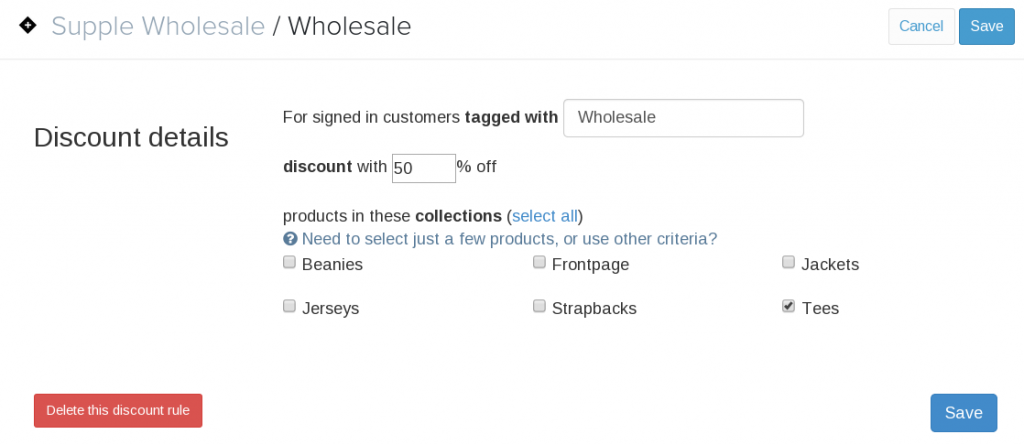The height and width of the screenshot is (445, 1024).
Task: Select the Strapbacks collection checkbox
Action: 539,306
